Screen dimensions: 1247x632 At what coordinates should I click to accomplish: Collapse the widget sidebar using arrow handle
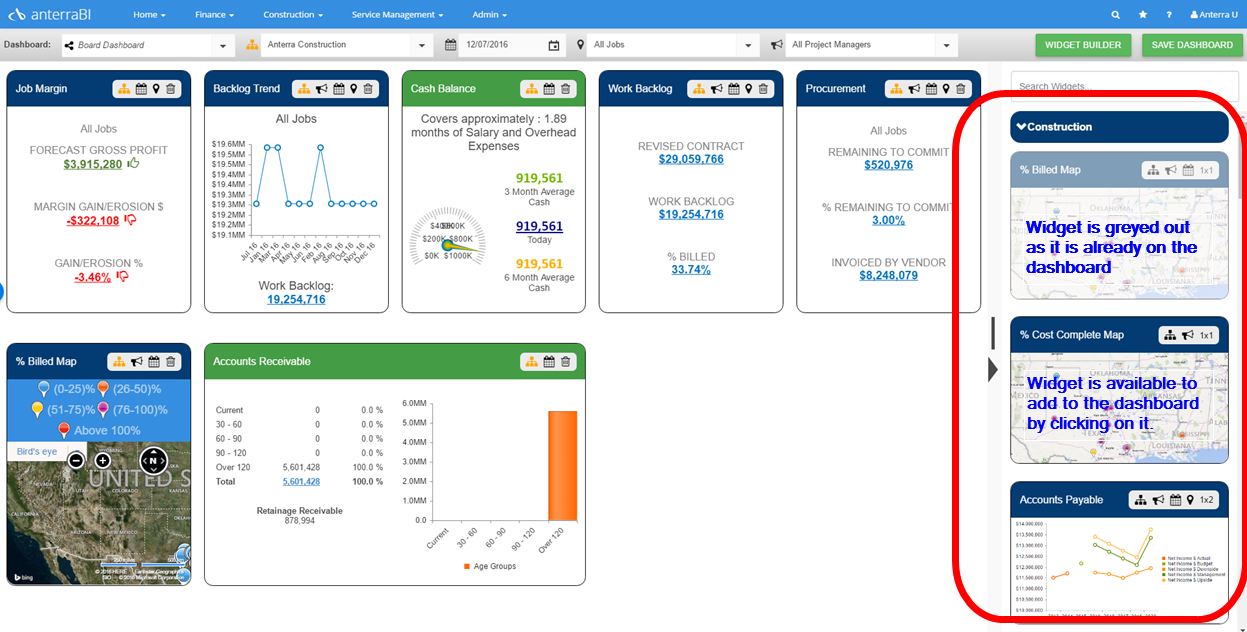coord(992,369)
